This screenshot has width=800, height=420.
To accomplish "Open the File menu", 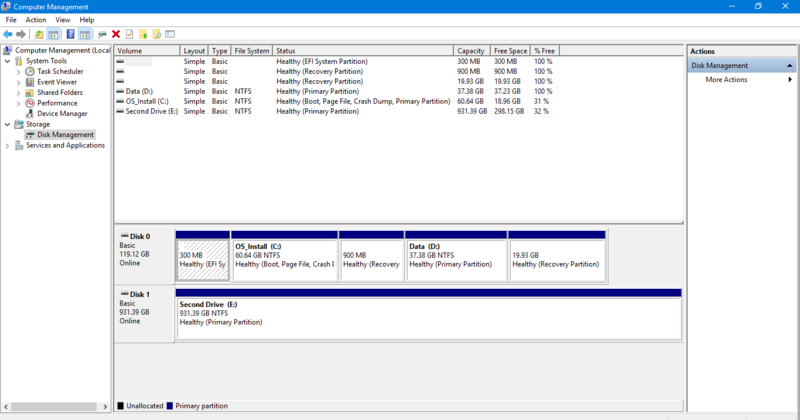I will (11, 20).
